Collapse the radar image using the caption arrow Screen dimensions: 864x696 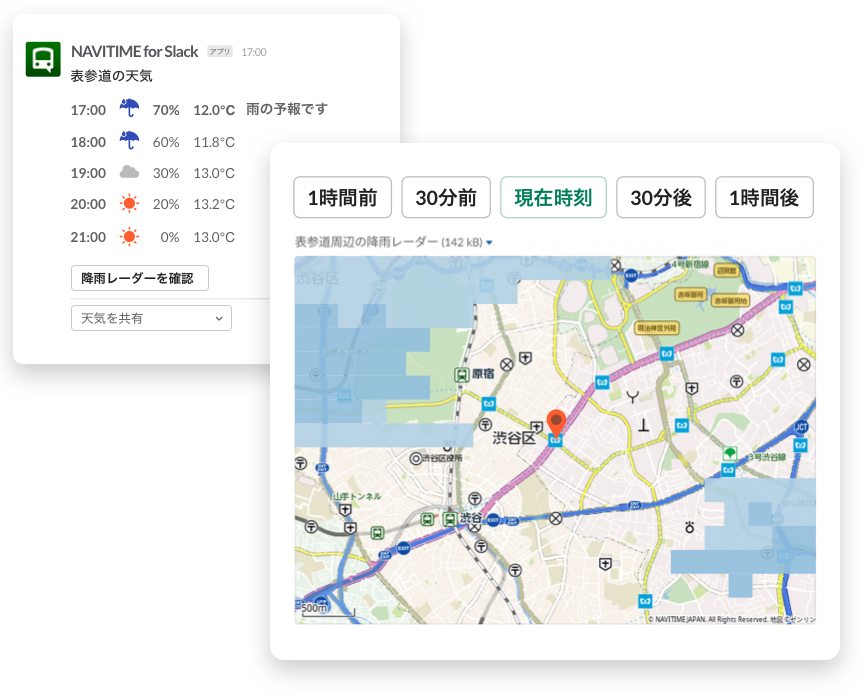click(x=489, y=242)
